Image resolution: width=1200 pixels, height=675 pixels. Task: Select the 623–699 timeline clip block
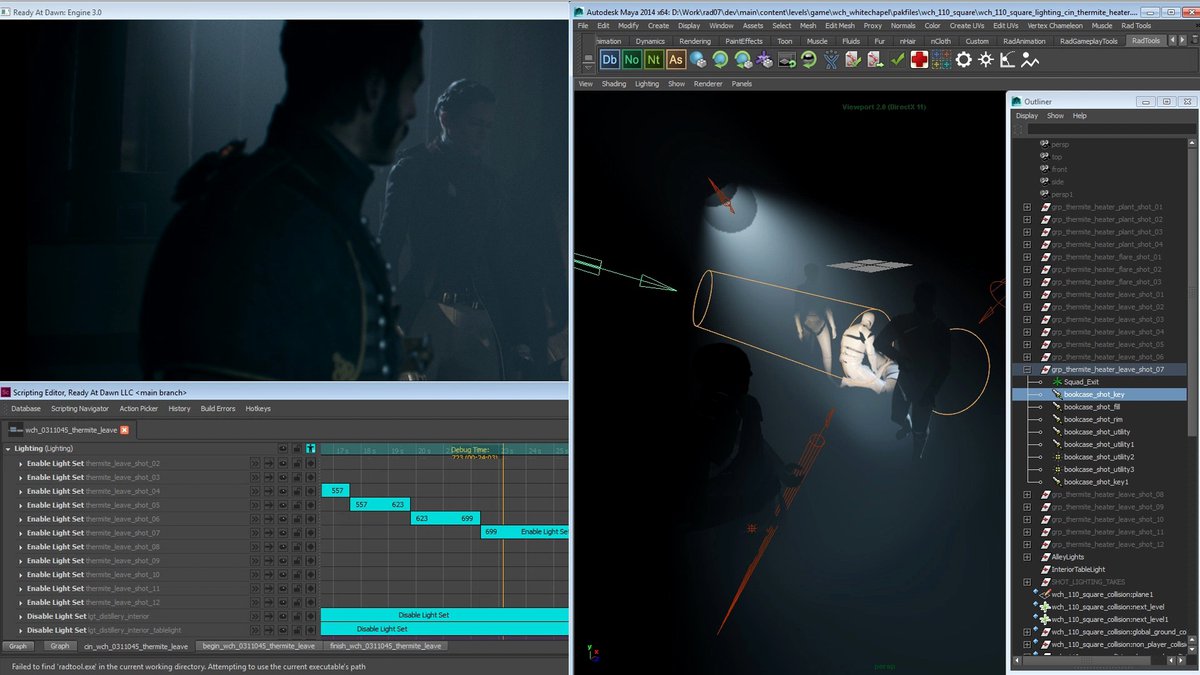point(445,519)
